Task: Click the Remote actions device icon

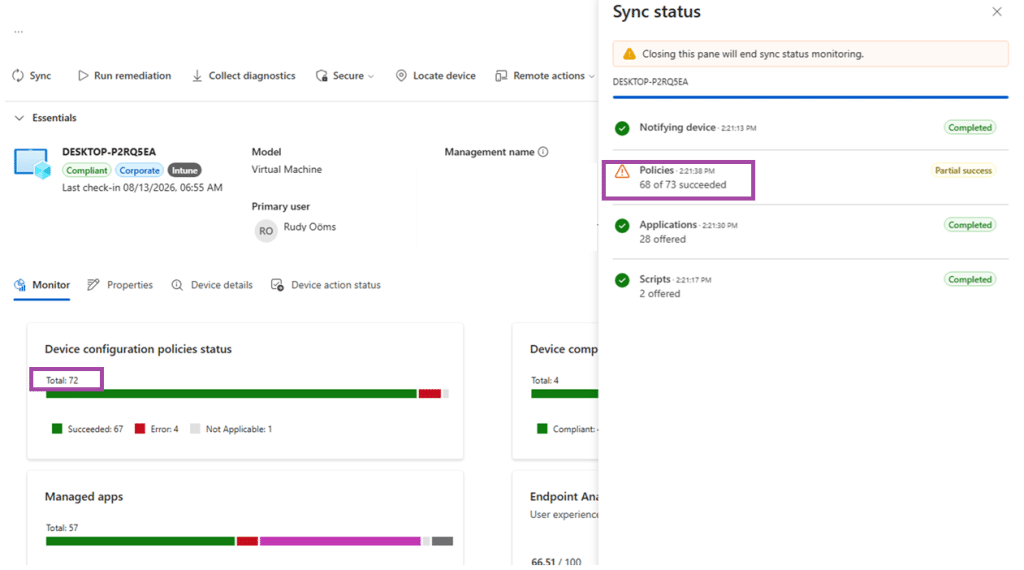Action: (x=501, y=76)
